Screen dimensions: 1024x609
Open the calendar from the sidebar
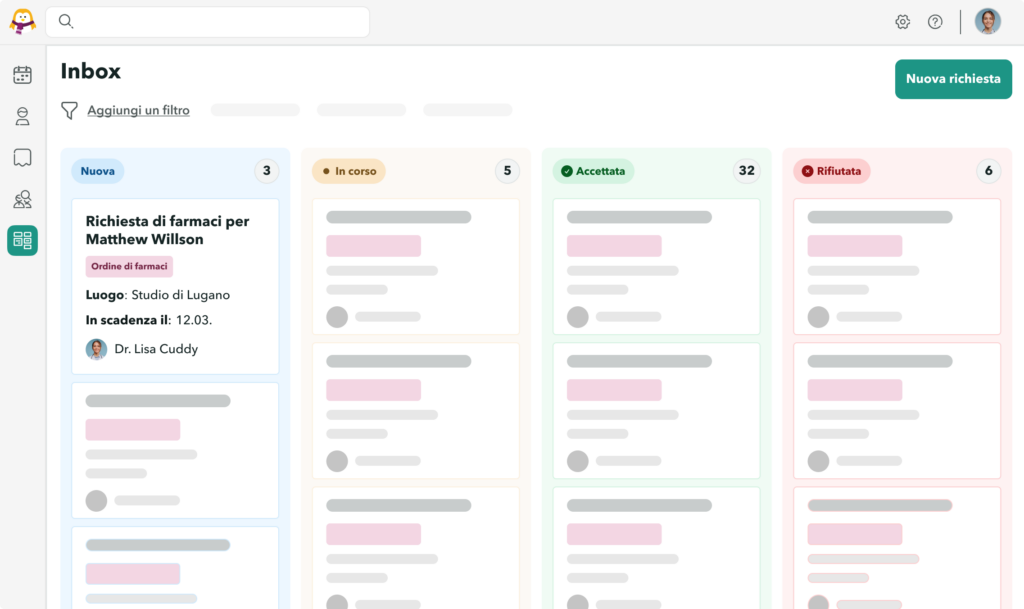(x=22, y=74)
